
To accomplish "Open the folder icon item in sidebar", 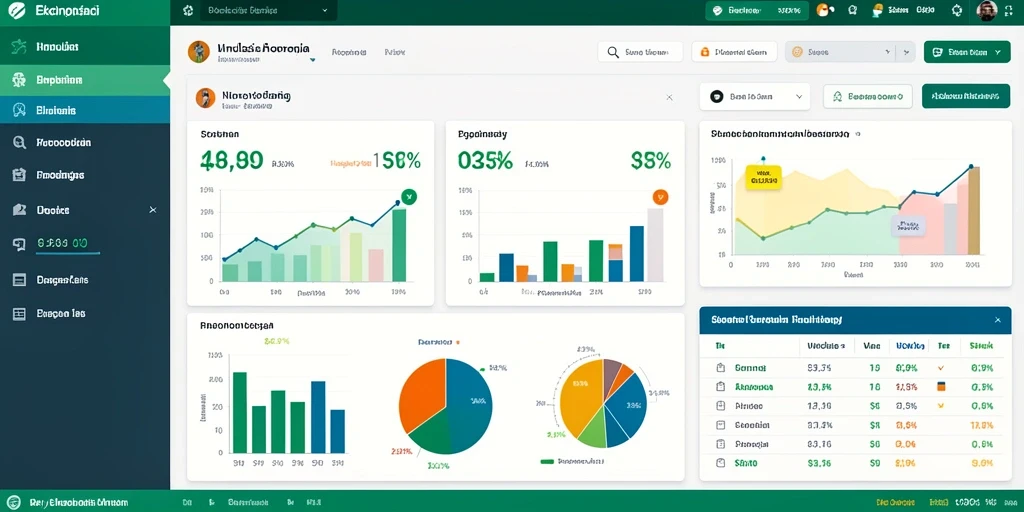I will (19, 210).
